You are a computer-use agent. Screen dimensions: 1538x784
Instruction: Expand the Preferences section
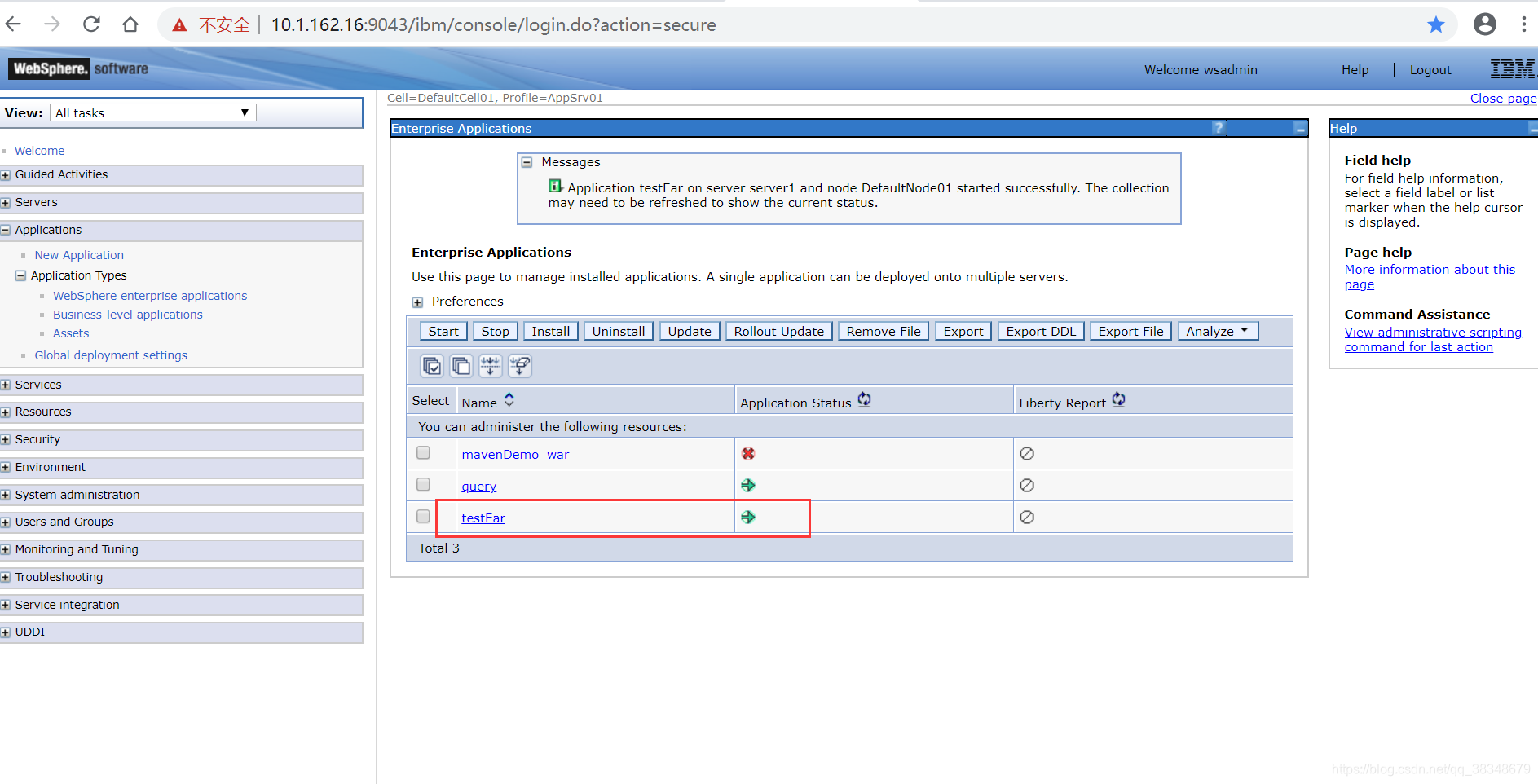click(417, 302)
